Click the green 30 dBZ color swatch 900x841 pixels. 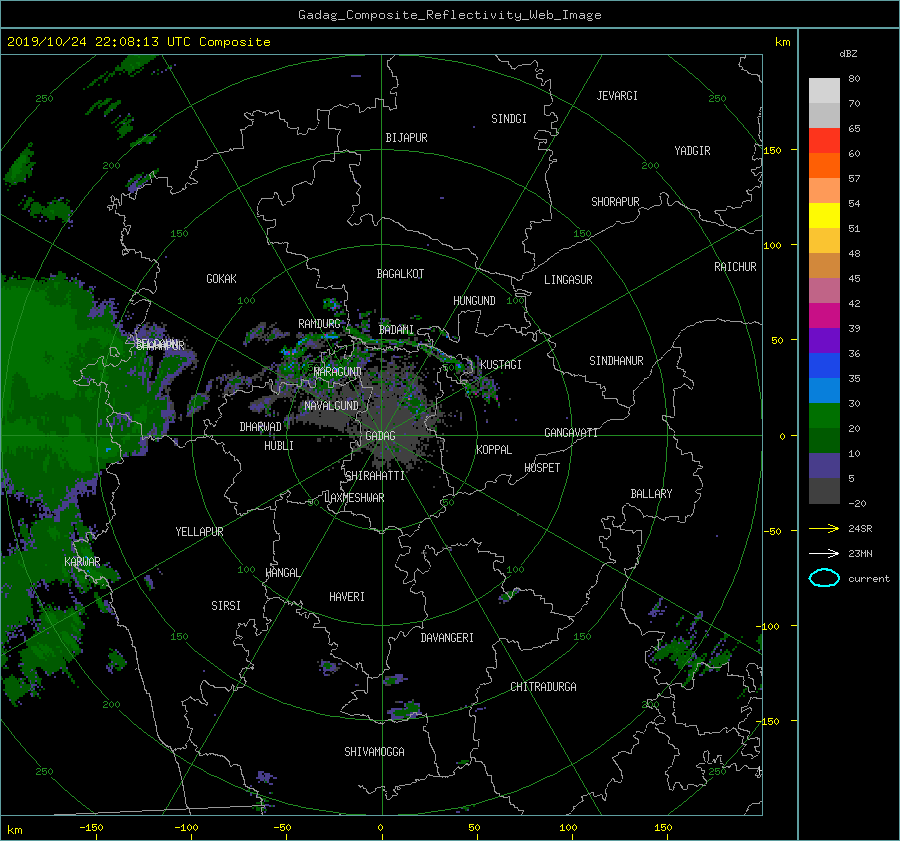click(824, 415)
